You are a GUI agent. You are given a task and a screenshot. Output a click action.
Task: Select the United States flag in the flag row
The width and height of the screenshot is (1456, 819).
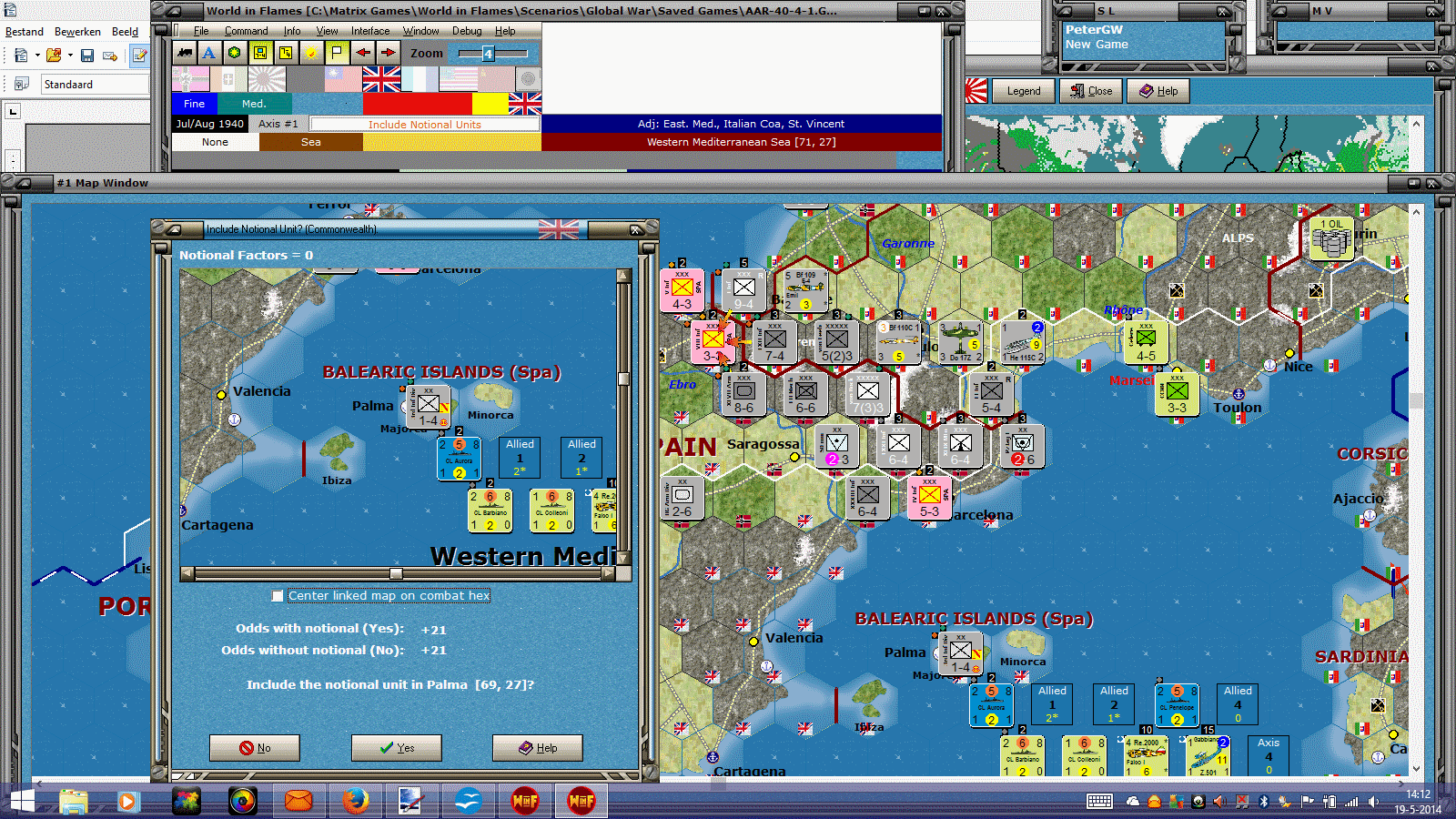[x=458, y=79]
